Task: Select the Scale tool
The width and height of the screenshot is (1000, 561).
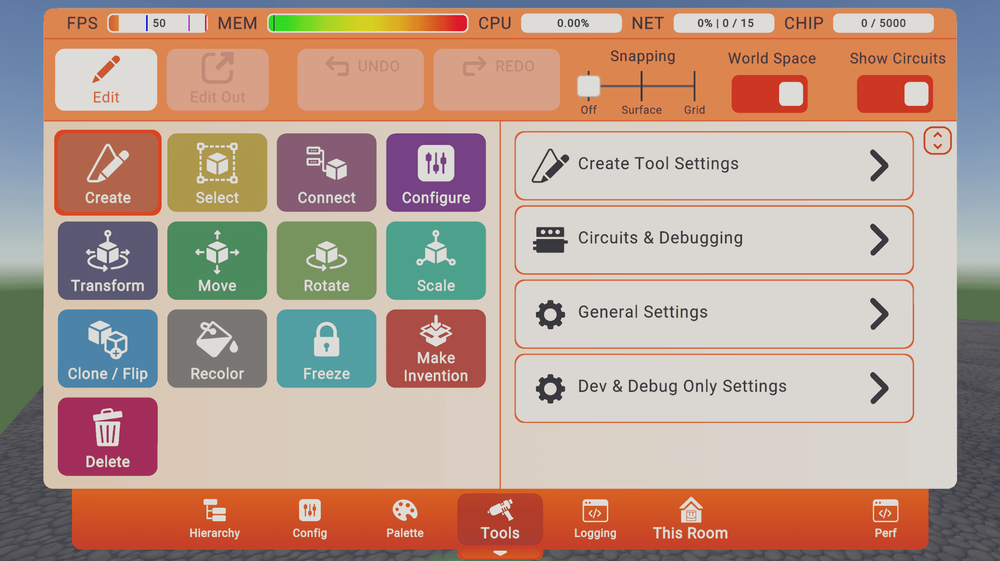Action: pos(436,261)
